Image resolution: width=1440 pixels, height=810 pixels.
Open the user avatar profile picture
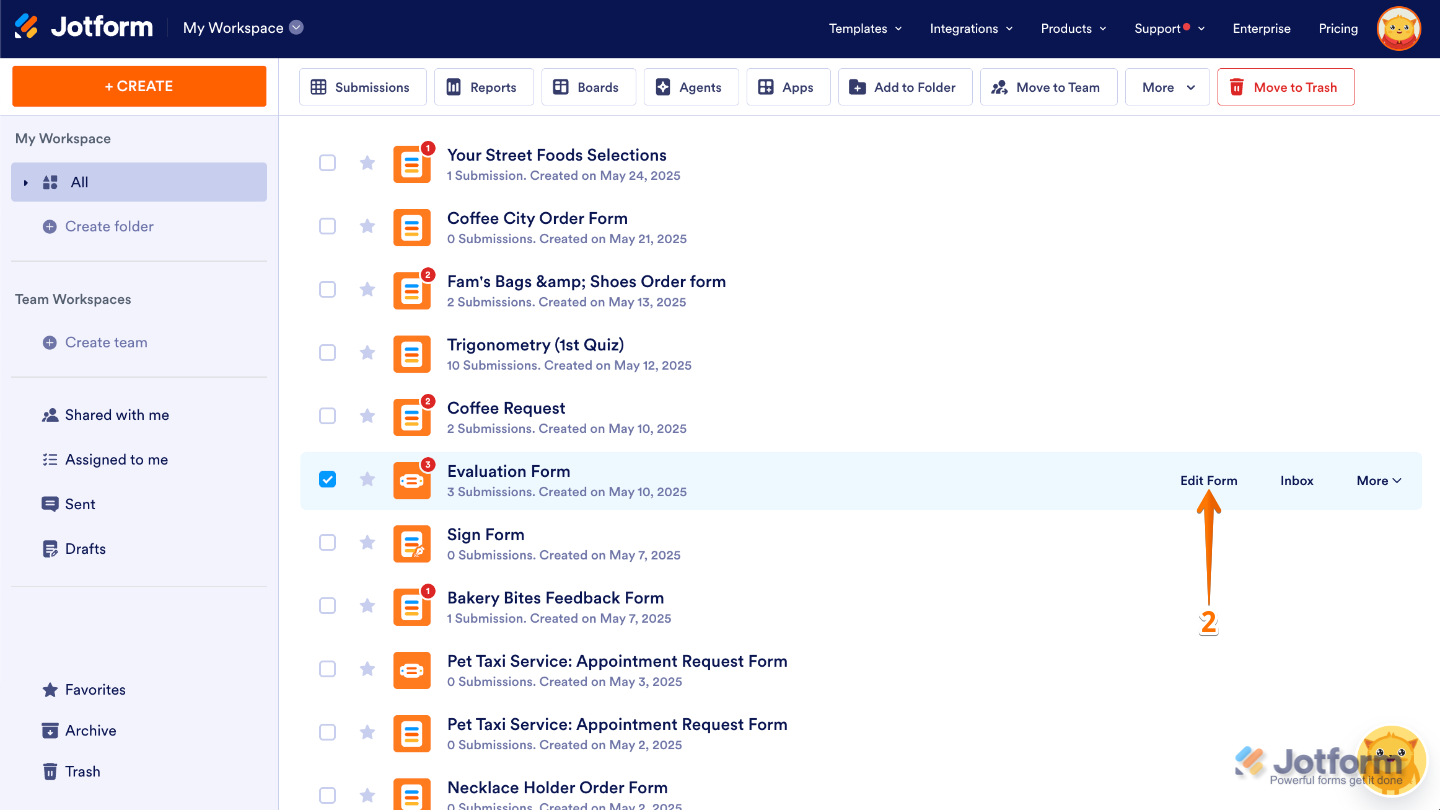tap(1398, 28)
